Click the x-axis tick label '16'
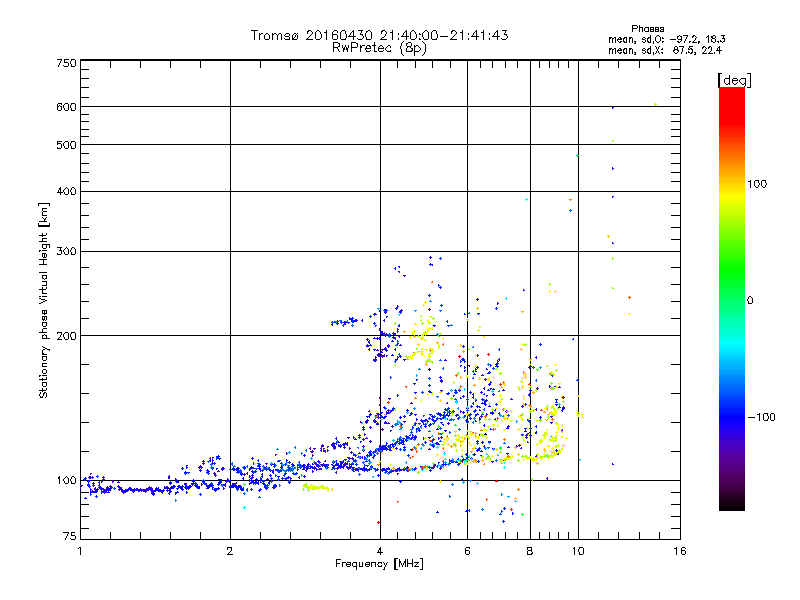 click(x=680, y=551)
